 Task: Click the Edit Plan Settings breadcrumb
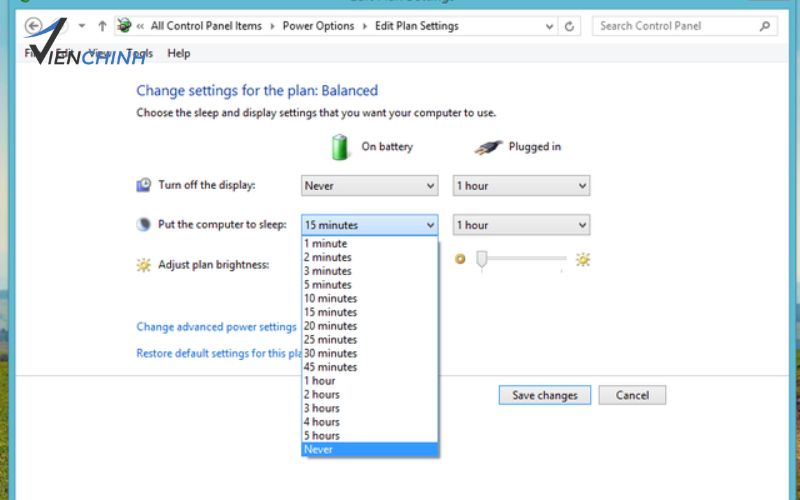[417, 26]
